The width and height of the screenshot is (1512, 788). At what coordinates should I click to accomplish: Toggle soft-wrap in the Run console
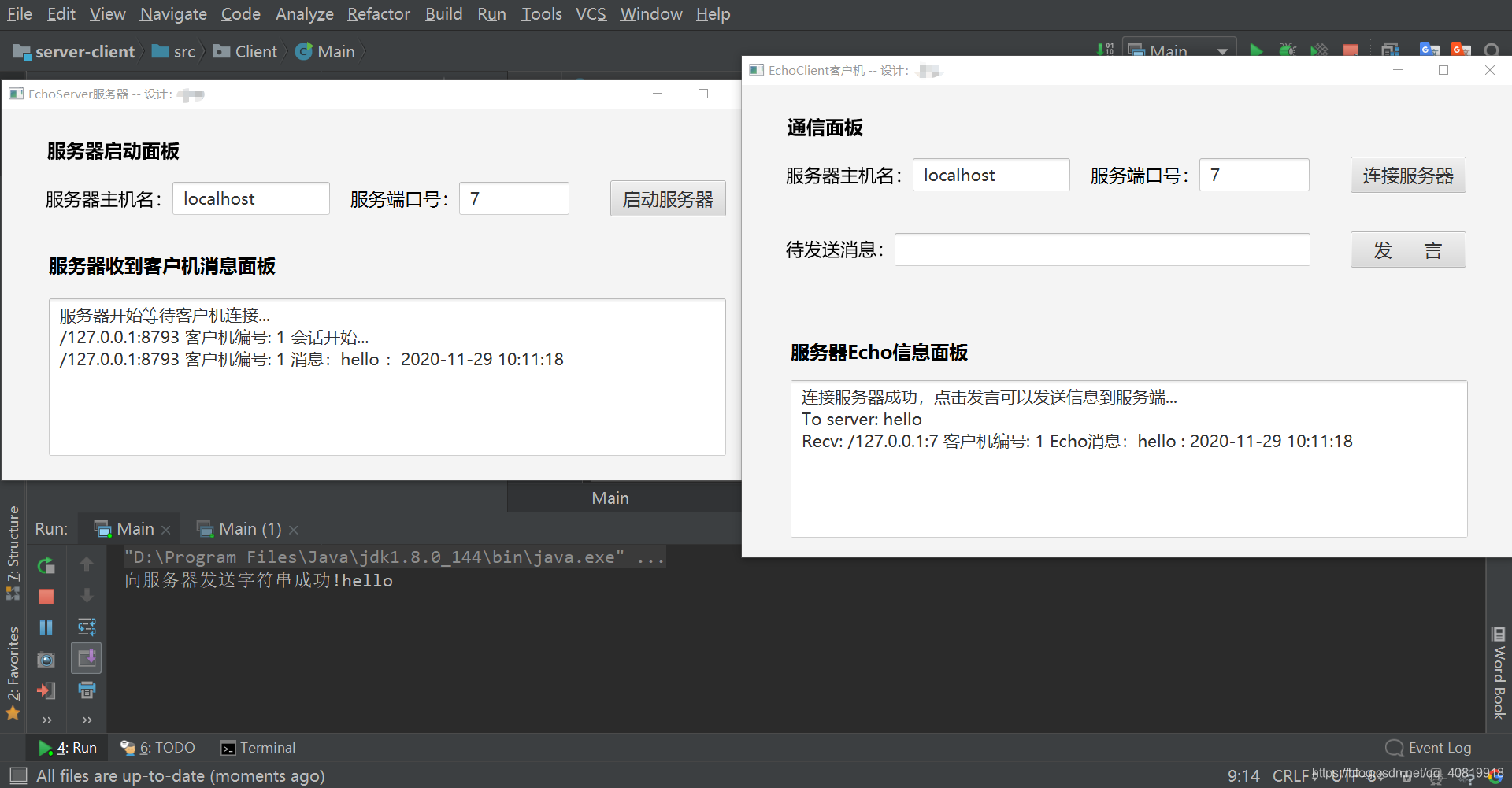[87, 627]
